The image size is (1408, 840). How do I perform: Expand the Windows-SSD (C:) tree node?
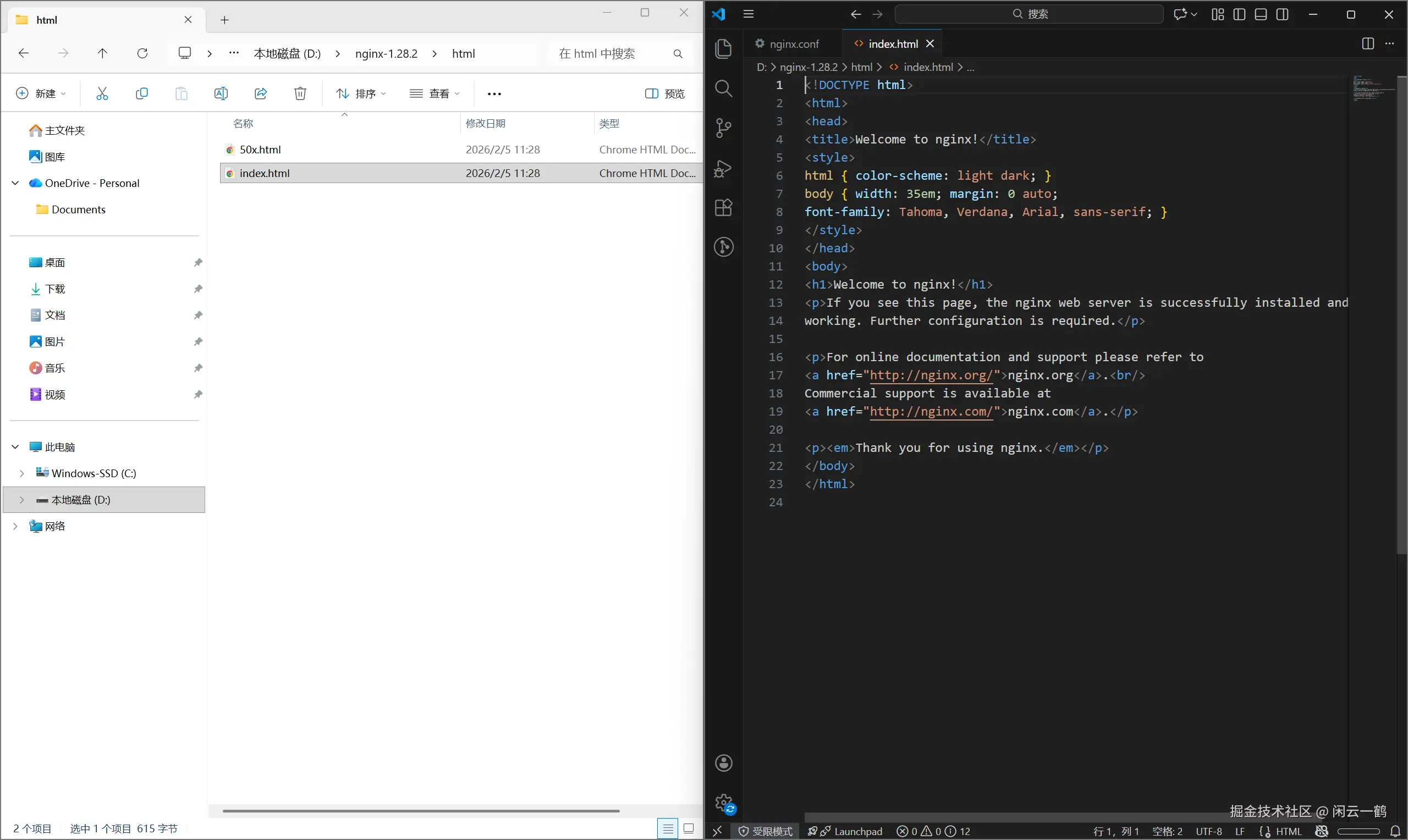21,473
